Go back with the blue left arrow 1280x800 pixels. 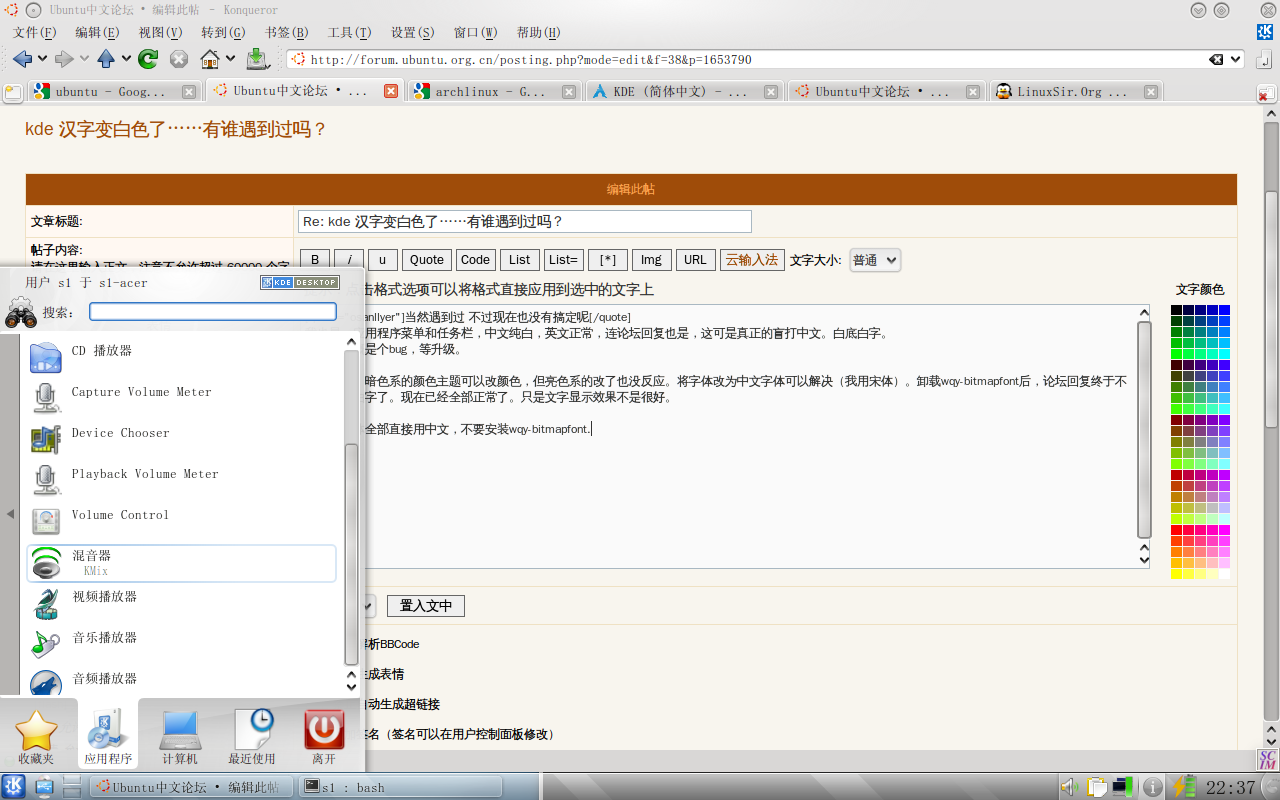coord(22,59)
